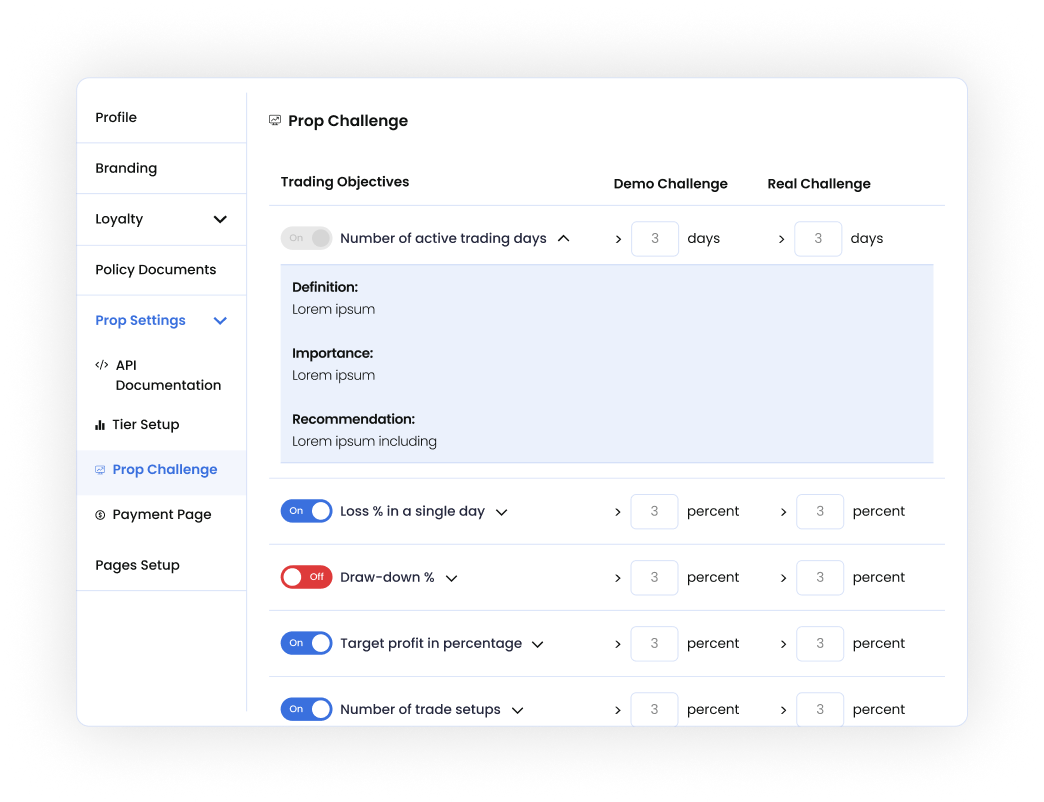Click the Tier Setup chart icon
Viewport: 1044px width, 802px height.
[x=101, y=424]
